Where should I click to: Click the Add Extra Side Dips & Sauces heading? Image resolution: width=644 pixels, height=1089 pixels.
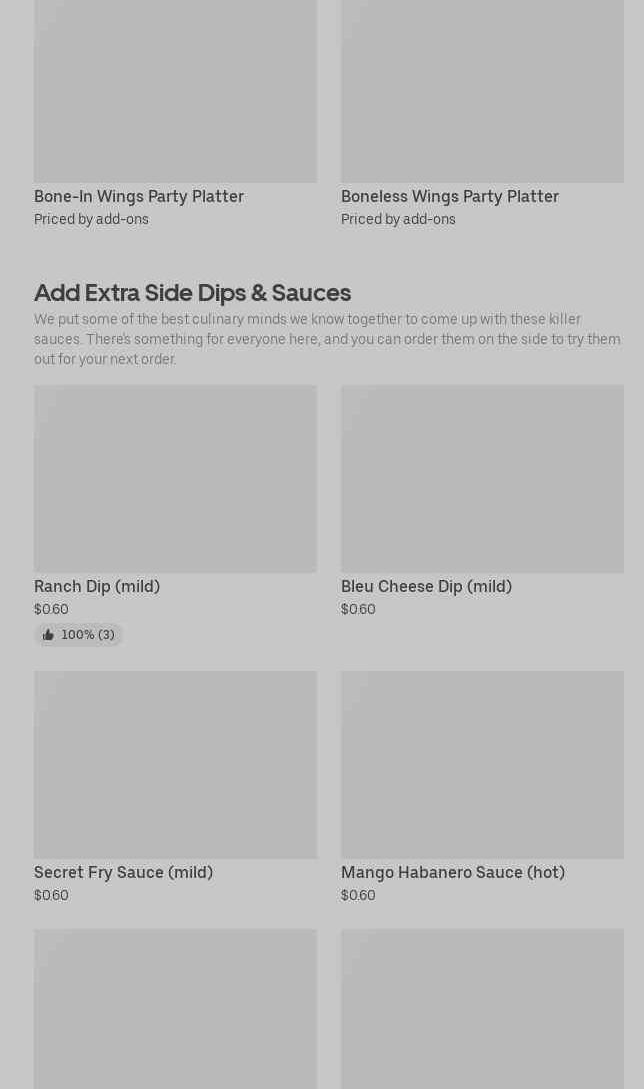point(192,293)
